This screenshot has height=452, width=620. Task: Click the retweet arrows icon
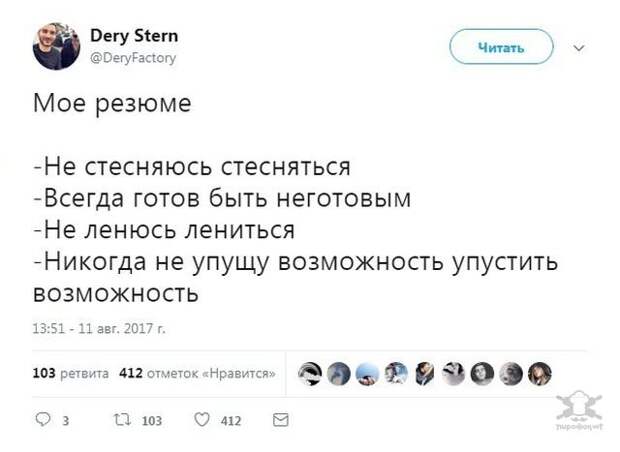[x=122, y=419]
